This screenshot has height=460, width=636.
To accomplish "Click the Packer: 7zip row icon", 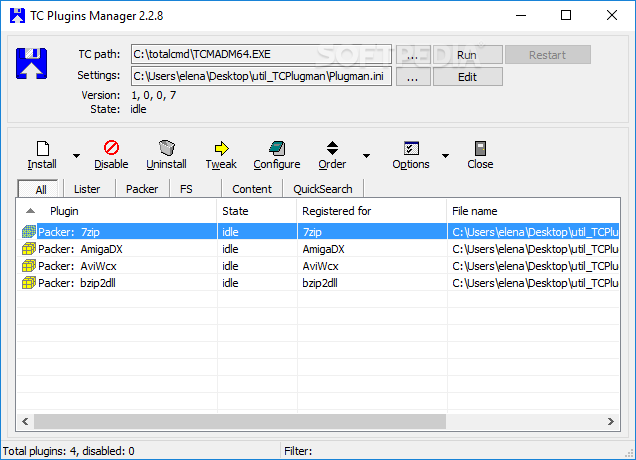I will (28, 232).
